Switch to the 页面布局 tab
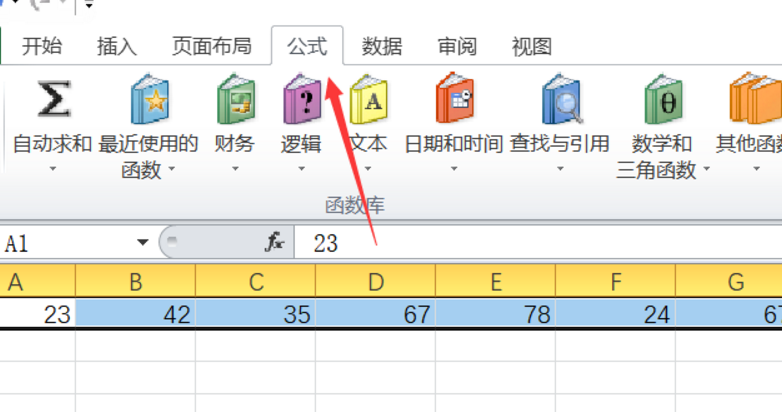782x412 pixels. click(212, 46)
